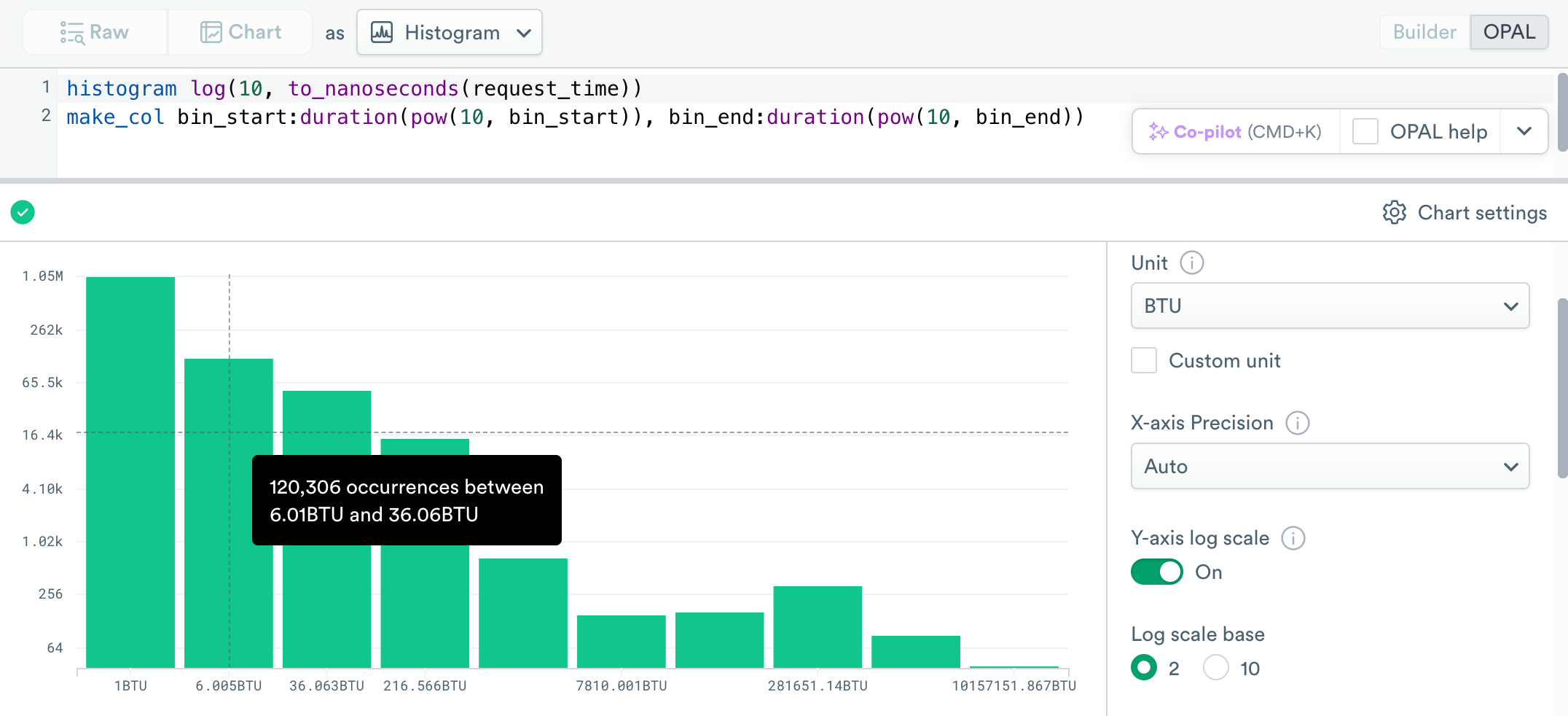Click OPAL editor line 1 histogram statement

pyautogui.click(x=354, y=88)
